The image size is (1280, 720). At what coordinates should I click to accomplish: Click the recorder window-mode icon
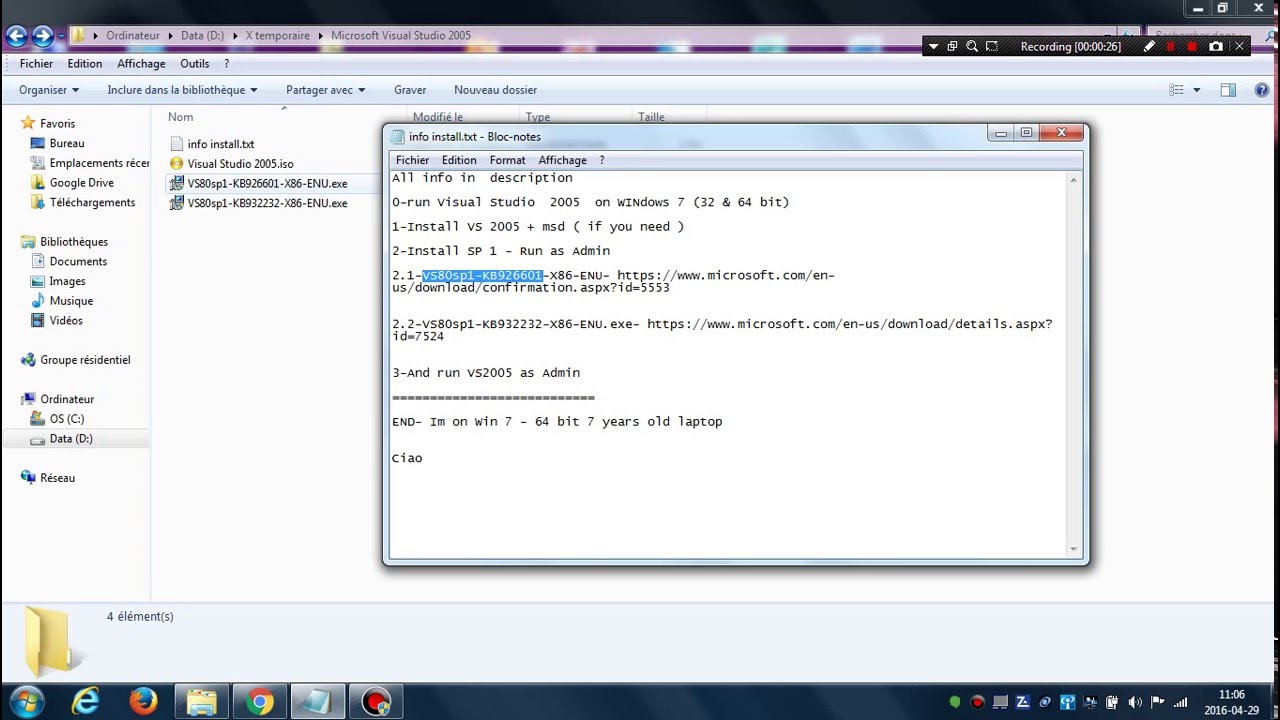coord(952,46)
